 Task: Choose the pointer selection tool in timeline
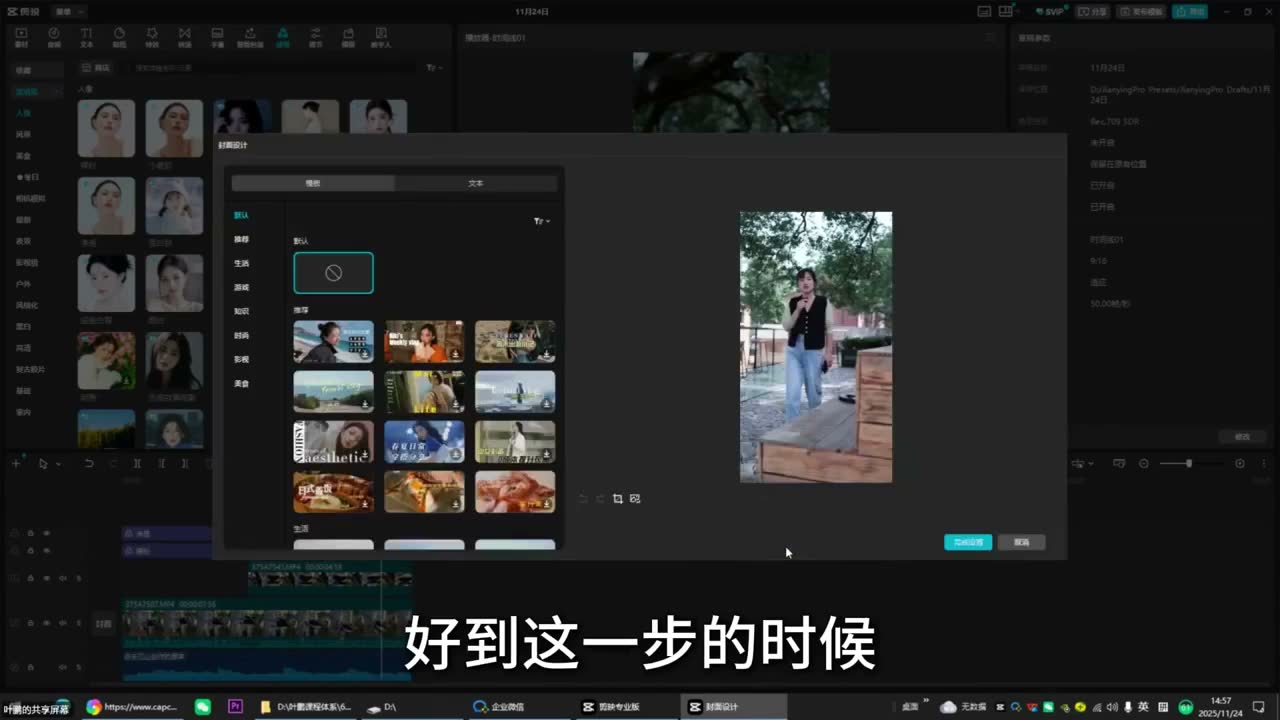43,464
